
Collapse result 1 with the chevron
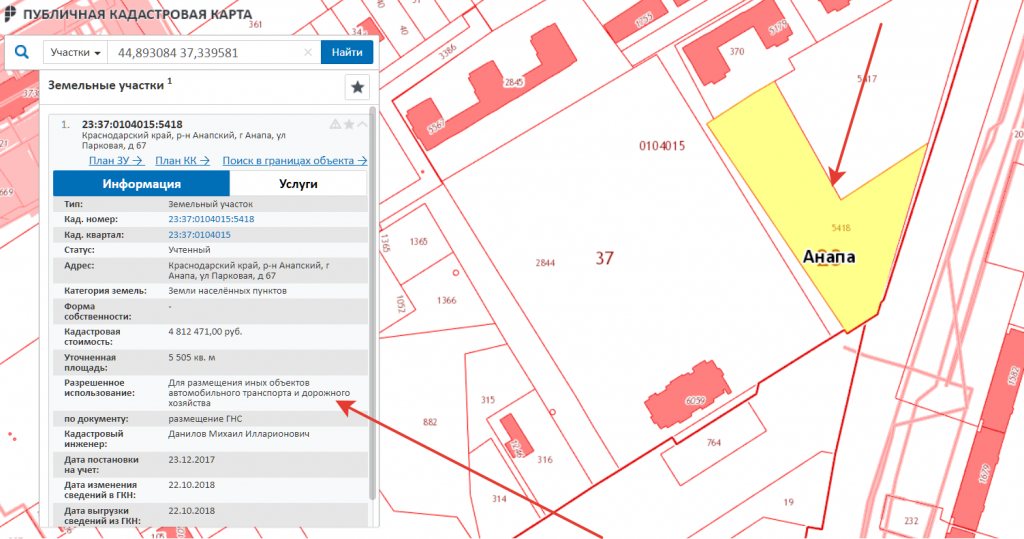[362, 124]
